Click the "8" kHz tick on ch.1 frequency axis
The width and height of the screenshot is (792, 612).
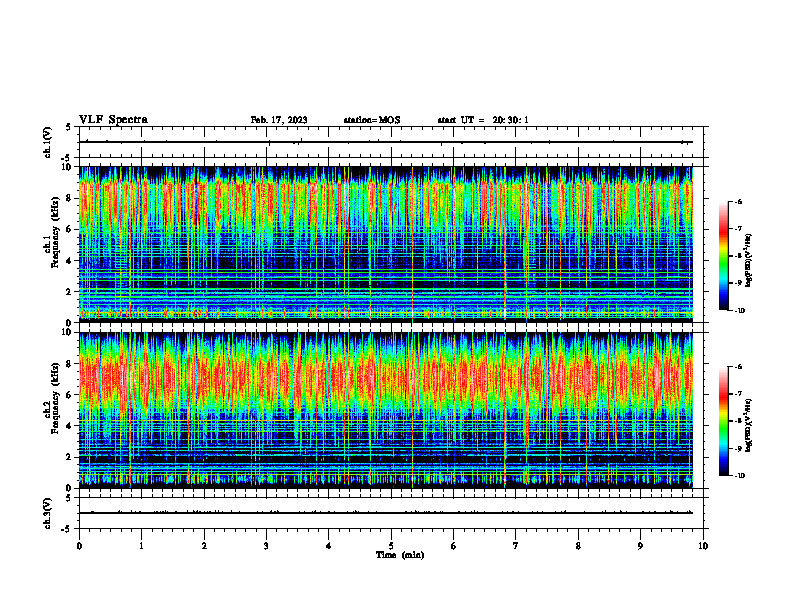[x=69, y=198]
